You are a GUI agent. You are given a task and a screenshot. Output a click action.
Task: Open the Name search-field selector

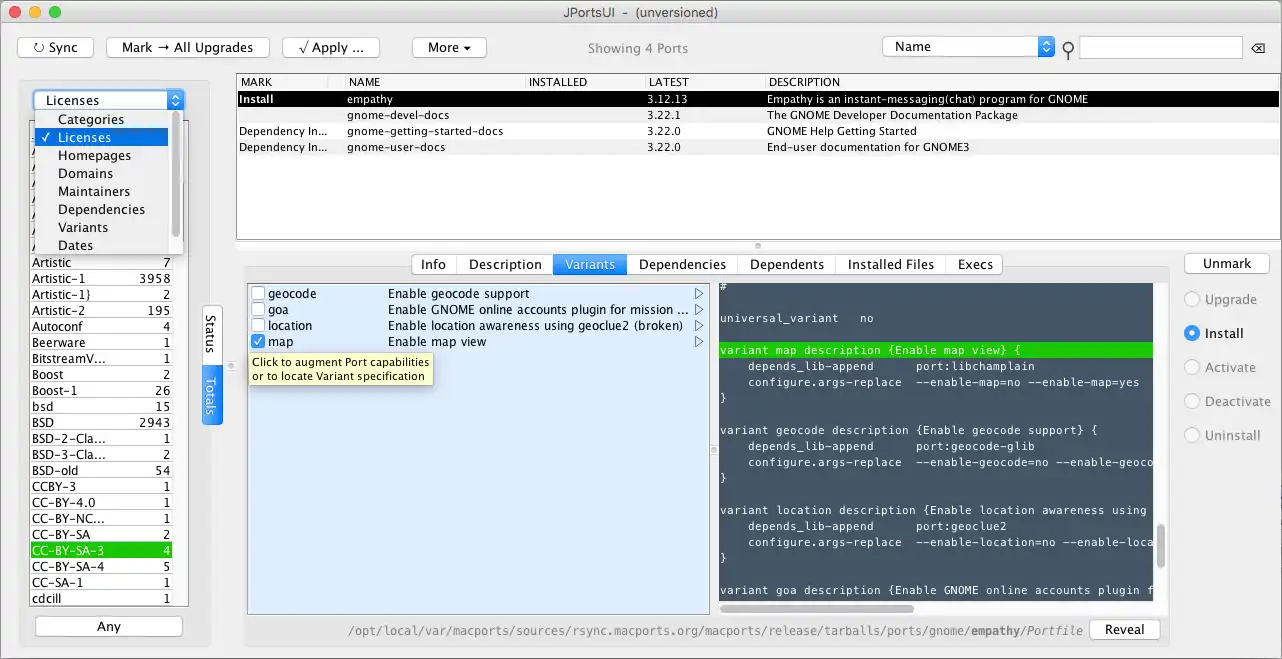click(968, 47)
